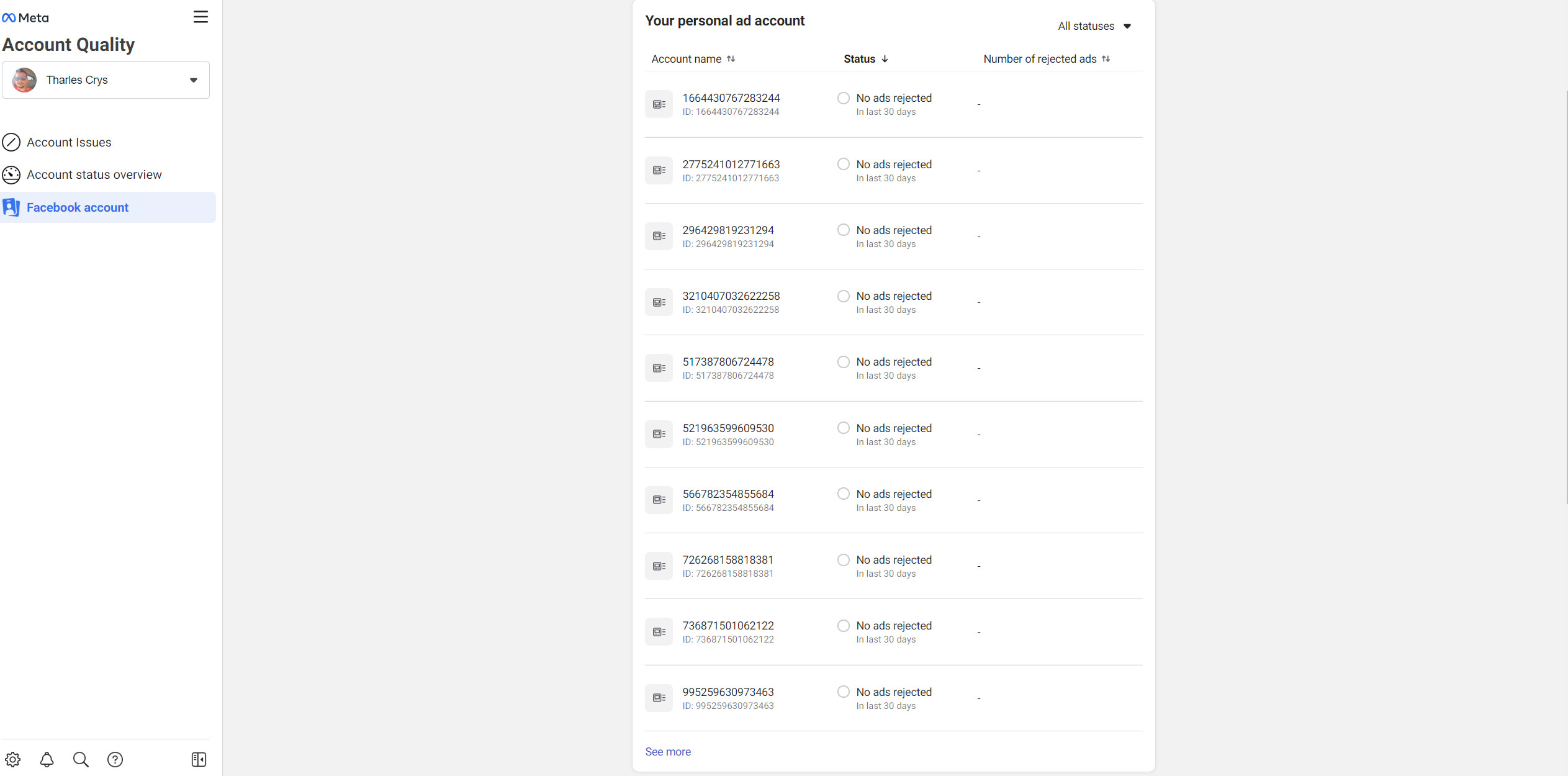
Task: Click ad account icon for 521963599609530
Action: [x=659, y=434]
